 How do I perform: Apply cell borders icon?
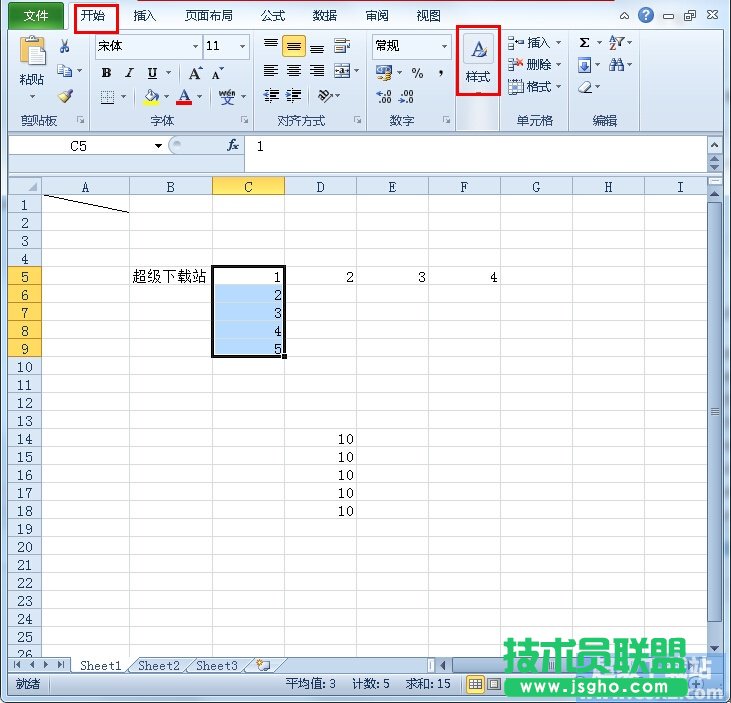pos(107,97)
